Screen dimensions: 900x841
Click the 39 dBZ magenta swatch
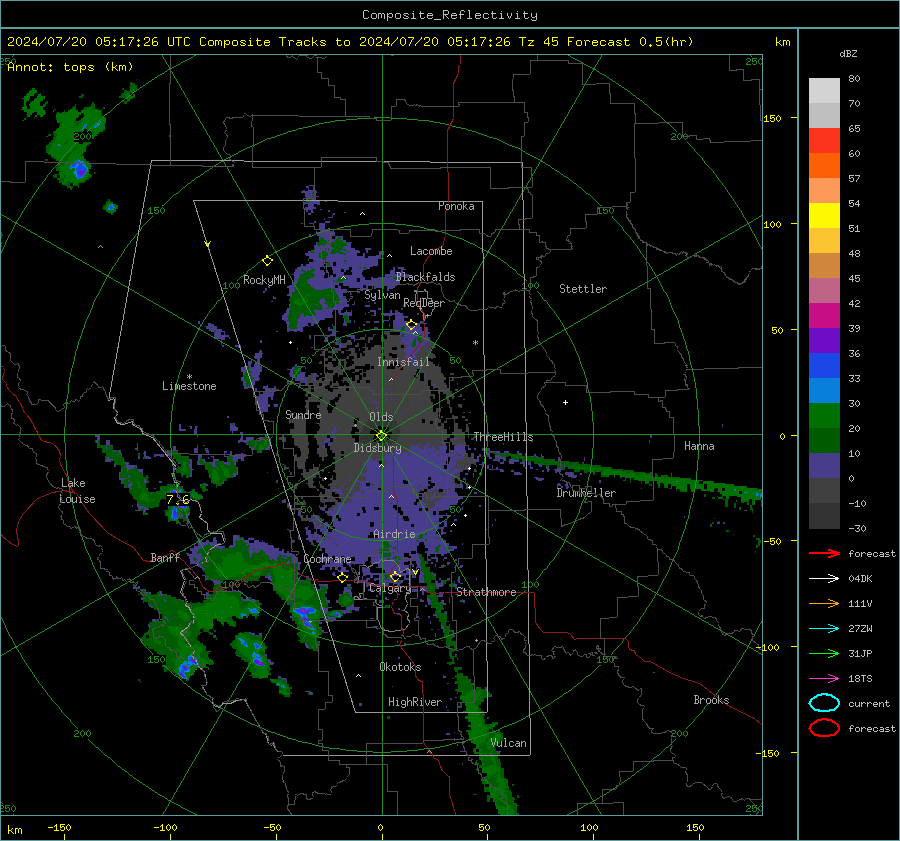click(x=824, y=315)
